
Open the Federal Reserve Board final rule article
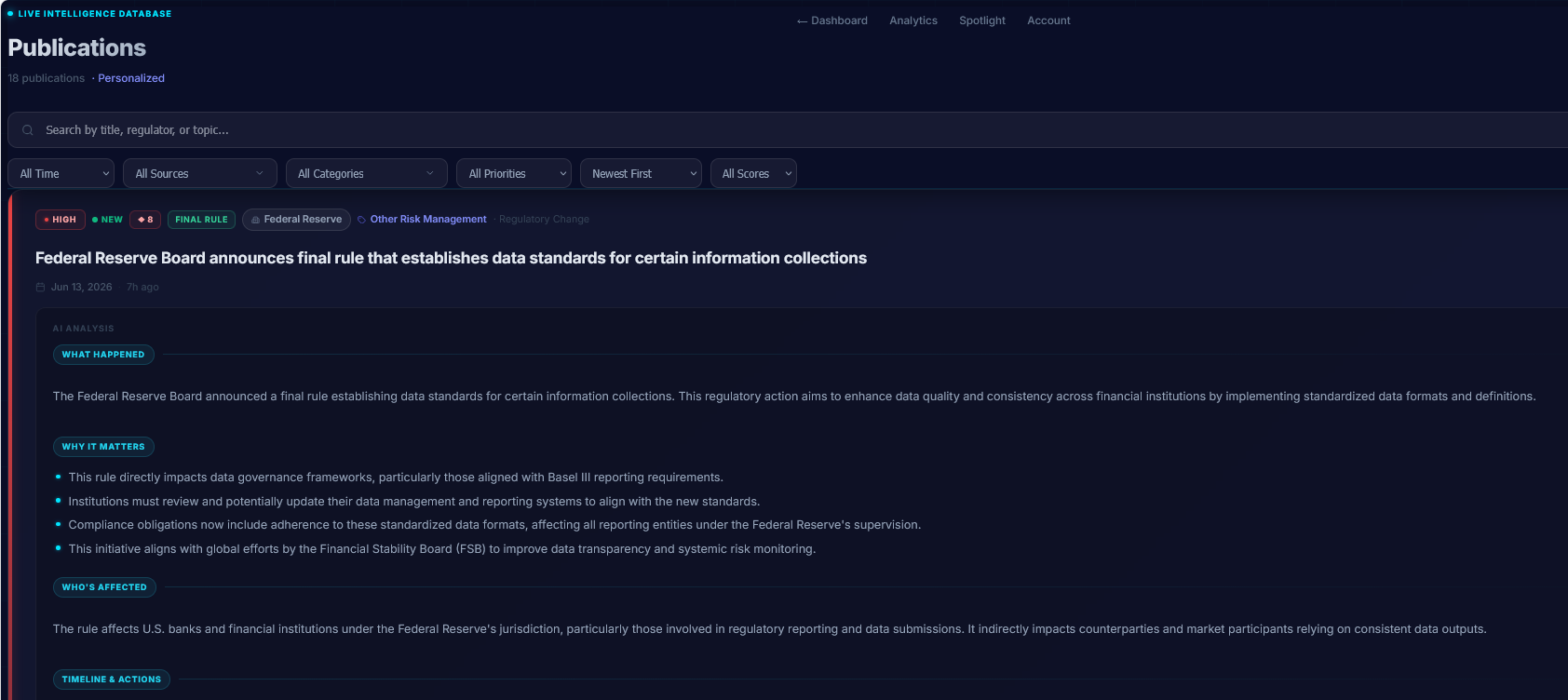point(451,258)
